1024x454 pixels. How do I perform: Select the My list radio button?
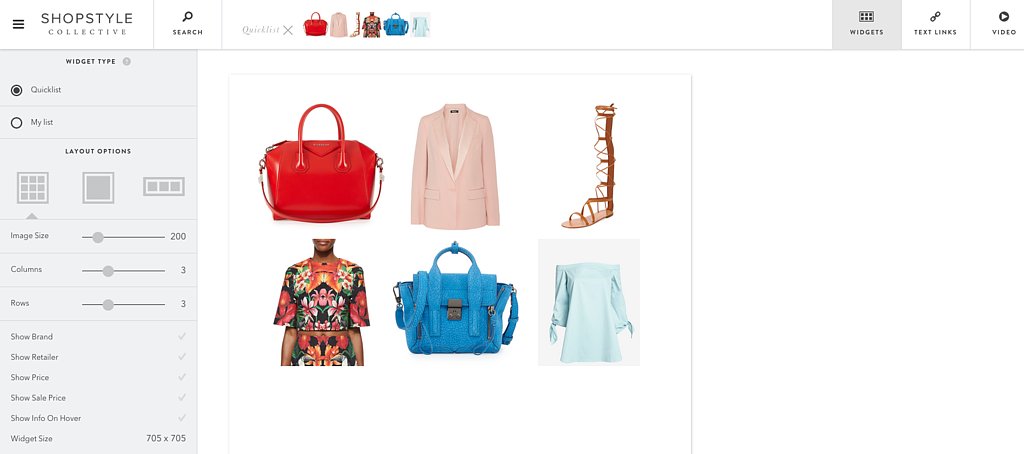pyautogui.click(x=17, y=123)
